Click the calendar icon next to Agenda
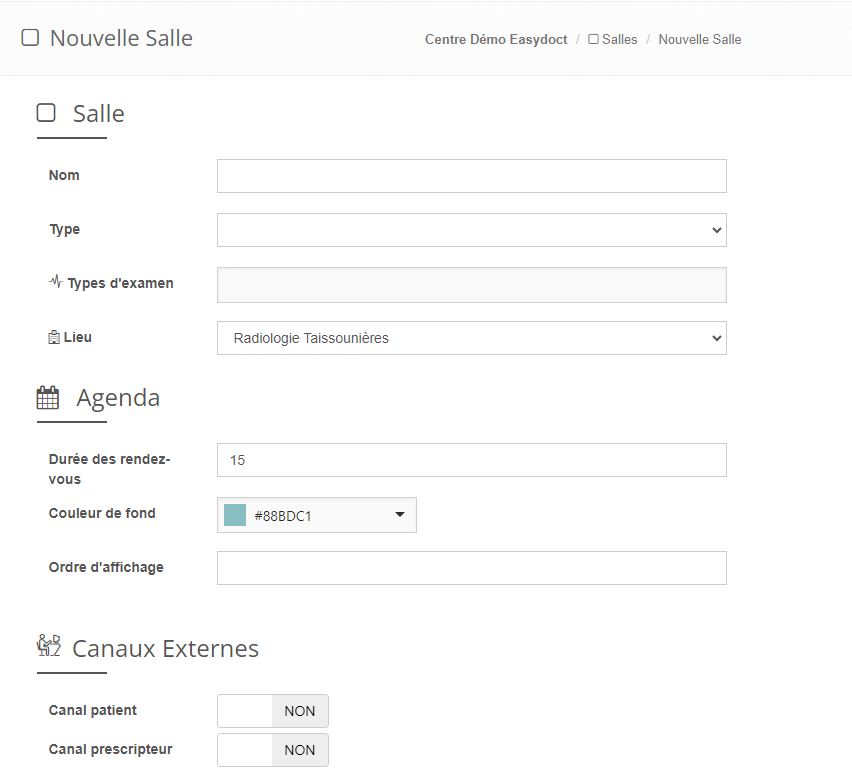 (x=48, y=398)
